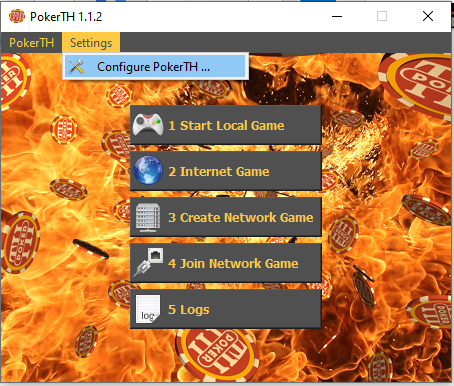The height and width of the screenshot is (386, 454).
Task: Close the PokerTH window
Action: (x=428, y=16)
